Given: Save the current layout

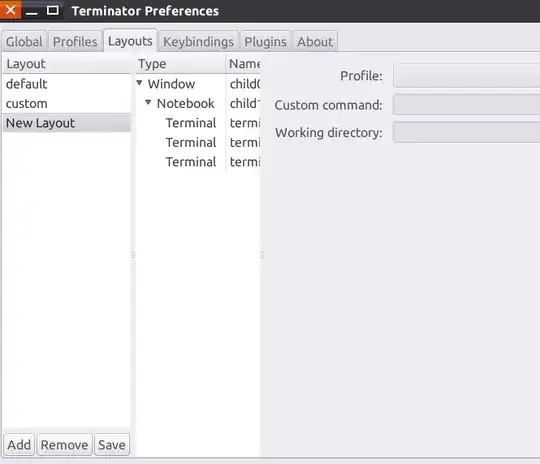Looking at the screenshot, I should tap(112, 444).
